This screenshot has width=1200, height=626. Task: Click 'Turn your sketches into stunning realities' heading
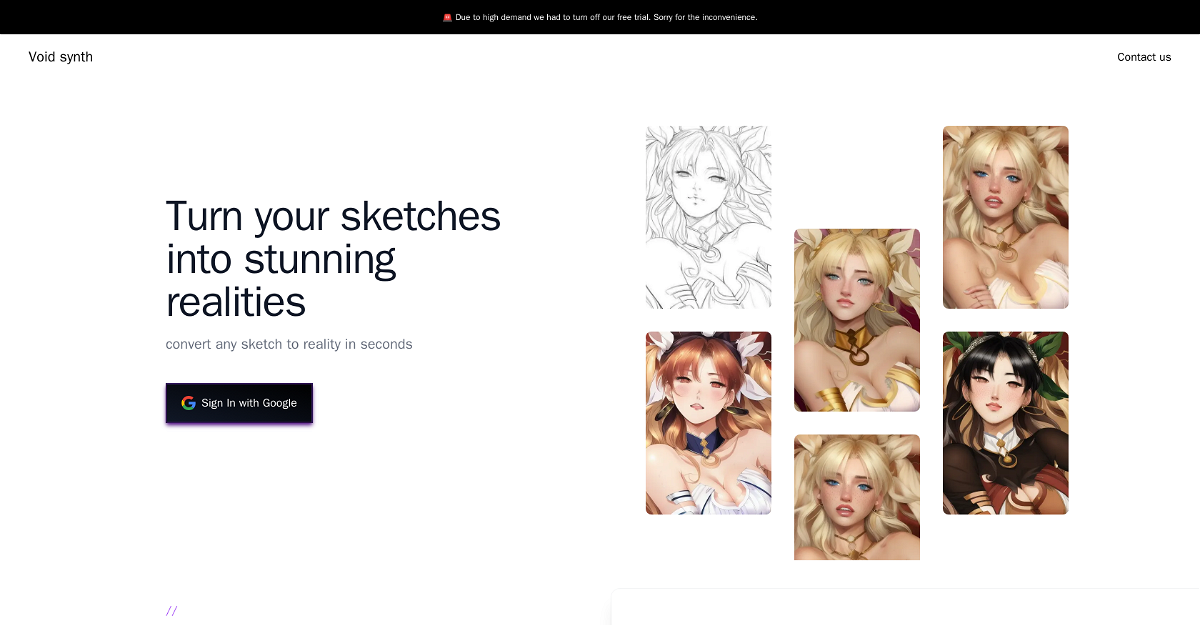tap(333, 258)
